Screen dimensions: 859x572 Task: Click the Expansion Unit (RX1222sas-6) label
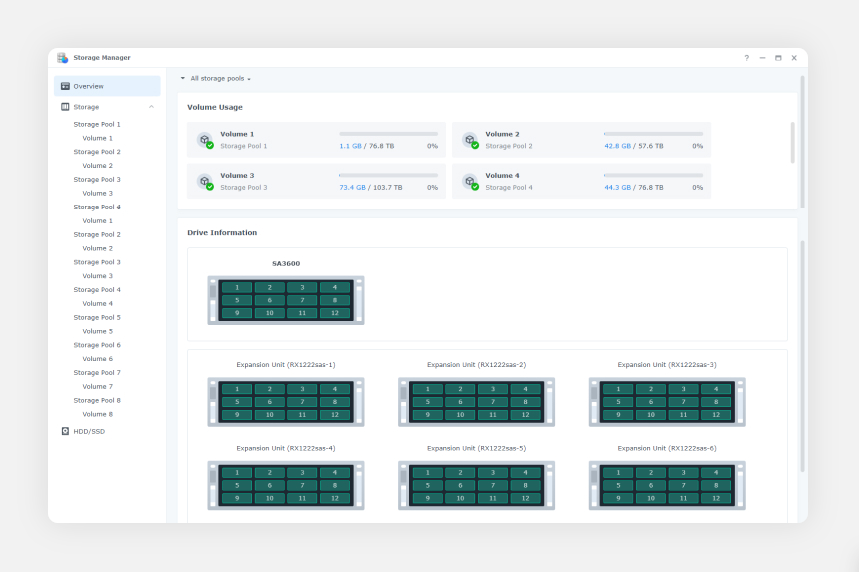click(667, 448)
